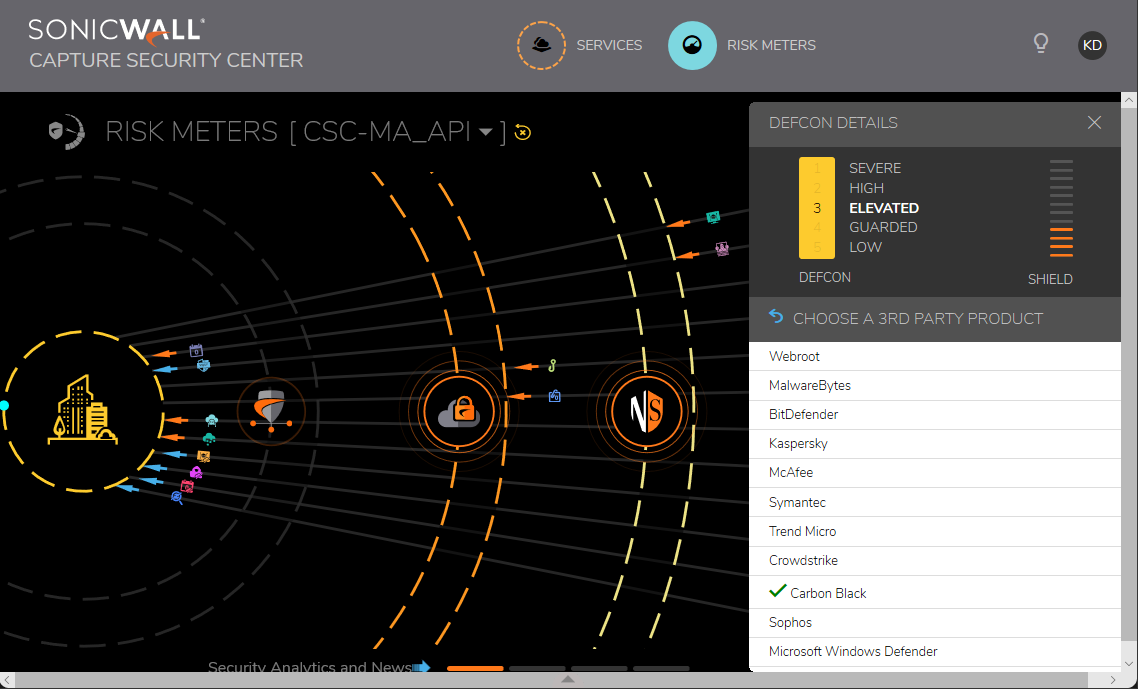Click the GUARDED threat level label
The width and height of the screenshot is (1138, 689).
coord(883,227)
